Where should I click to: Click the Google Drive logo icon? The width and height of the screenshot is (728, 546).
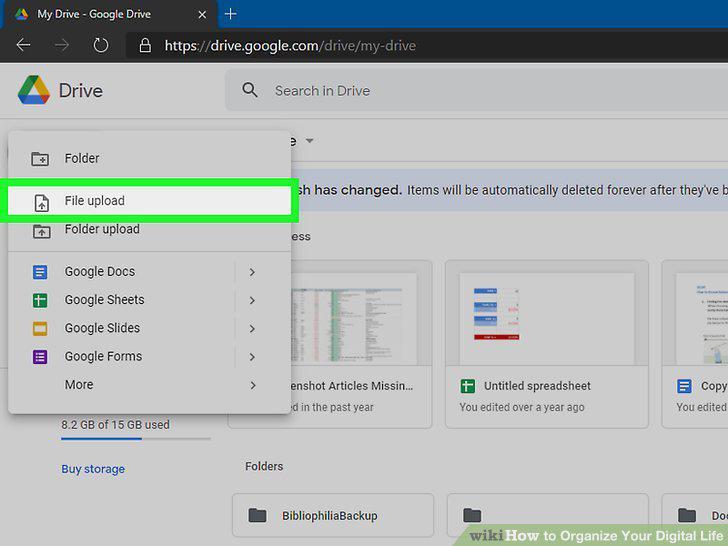coord(34,90)
